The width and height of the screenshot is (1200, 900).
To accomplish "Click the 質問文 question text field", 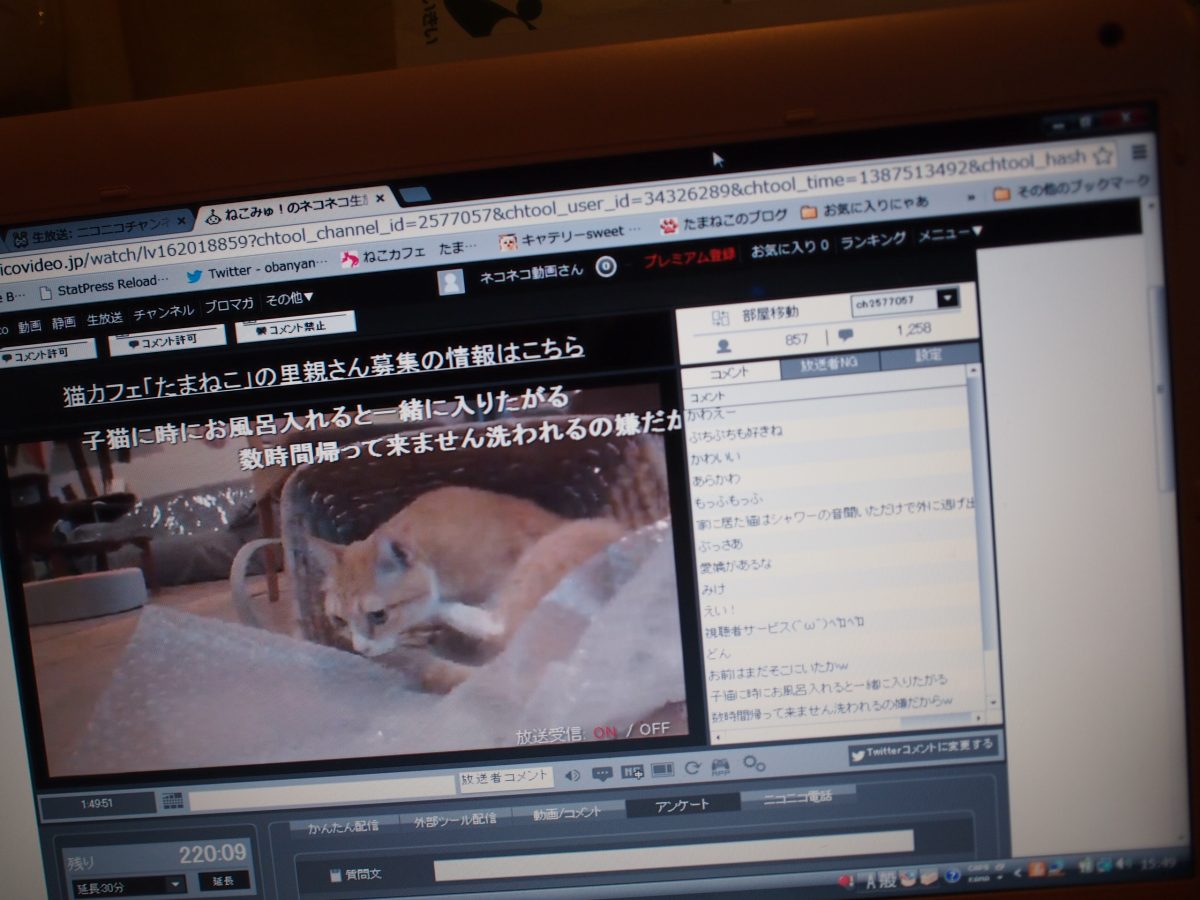I will (x=673, y=855).
